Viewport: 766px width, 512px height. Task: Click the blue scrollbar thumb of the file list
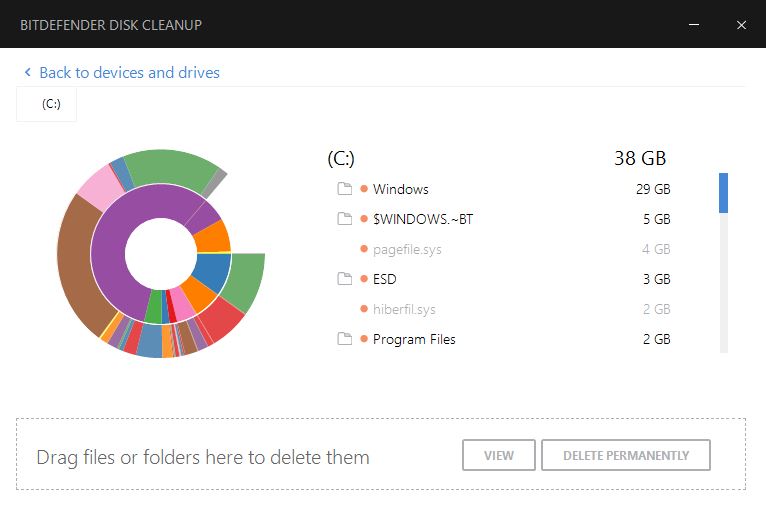pyautogui.click(x=723, y=192)
